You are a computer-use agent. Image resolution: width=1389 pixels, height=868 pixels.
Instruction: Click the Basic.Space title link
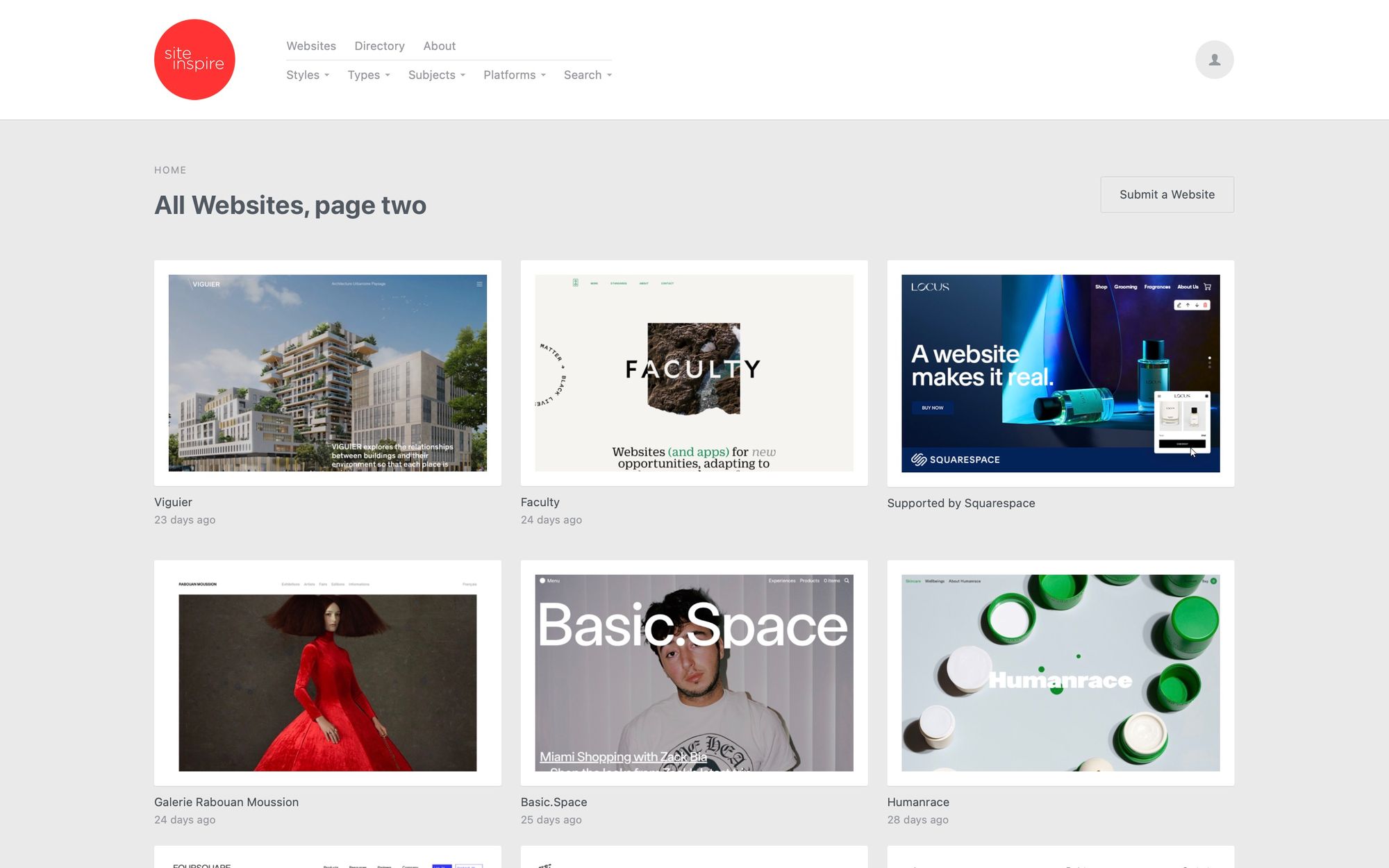tap(554, 802)
